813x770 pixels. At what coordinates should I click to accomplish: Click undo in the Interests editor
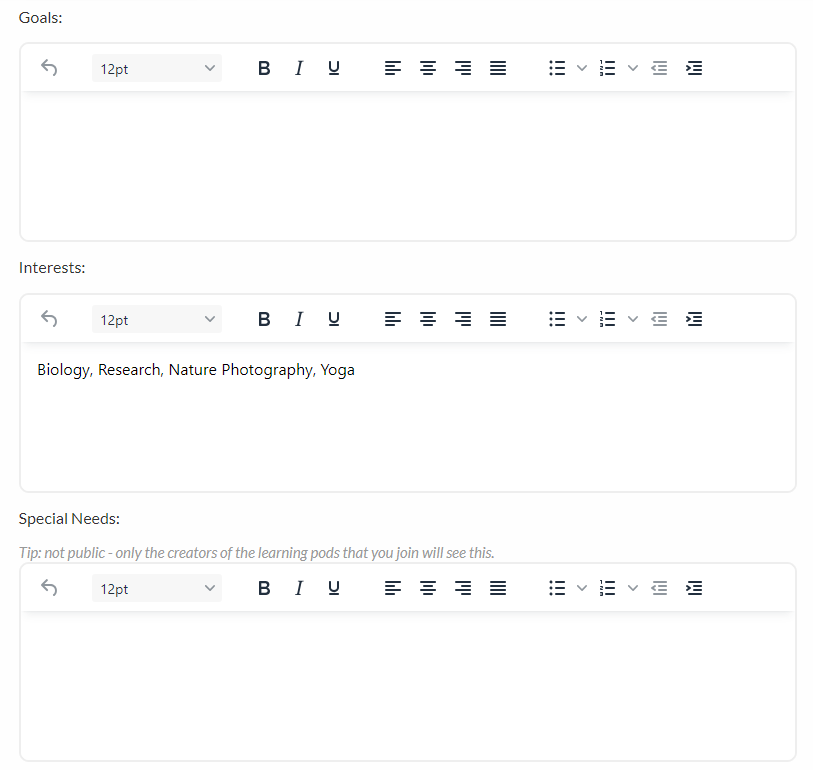49,319
